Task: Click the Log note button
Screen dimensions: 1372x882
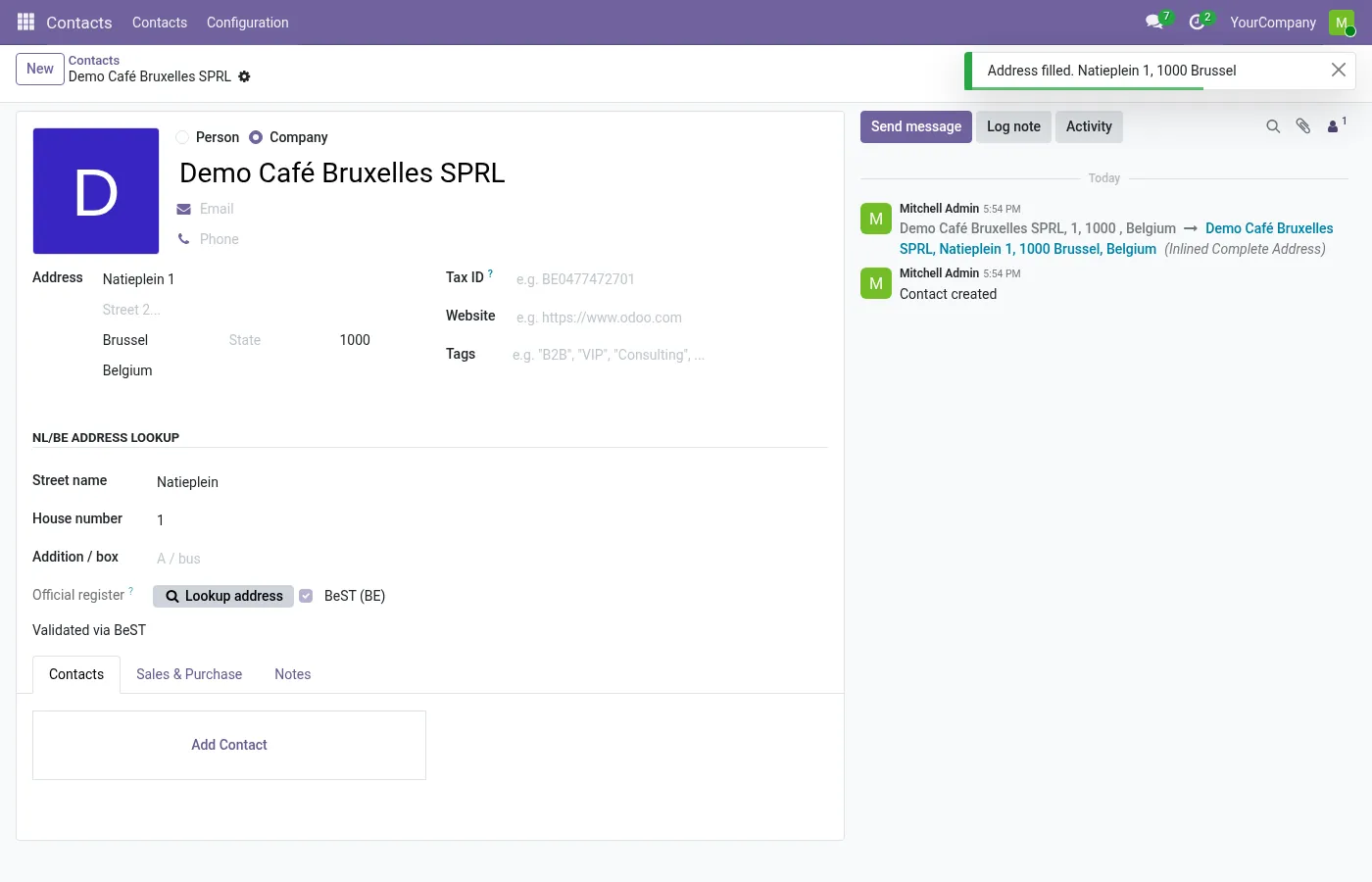Action: point(1013,126)
